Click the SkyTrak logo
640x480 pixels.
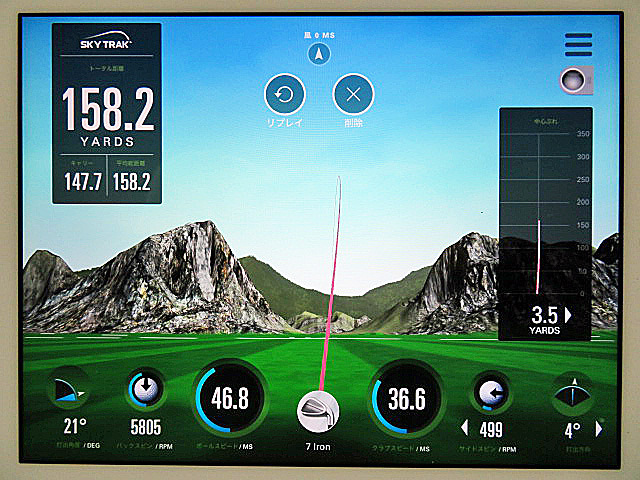pyautogui.click(x=106, y=40)
